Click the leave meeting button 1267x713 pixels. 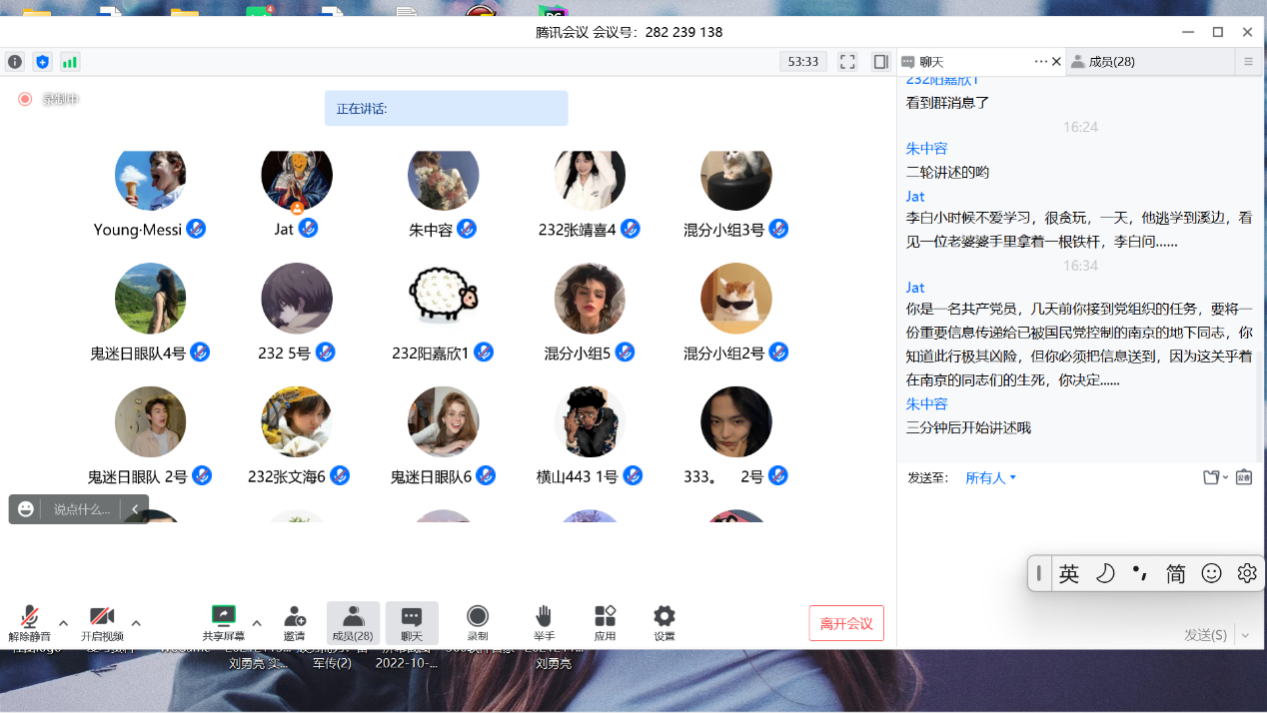pos(846,623)
